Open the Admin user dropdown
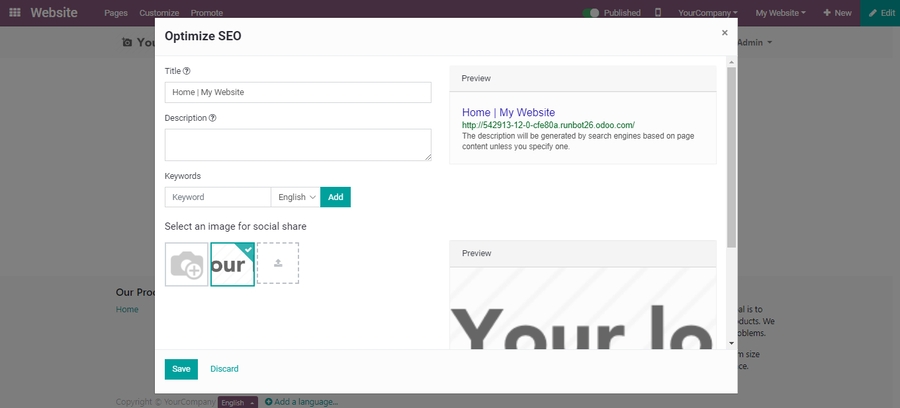The width and height of the screenshot is (900, 408). point(754,42)
